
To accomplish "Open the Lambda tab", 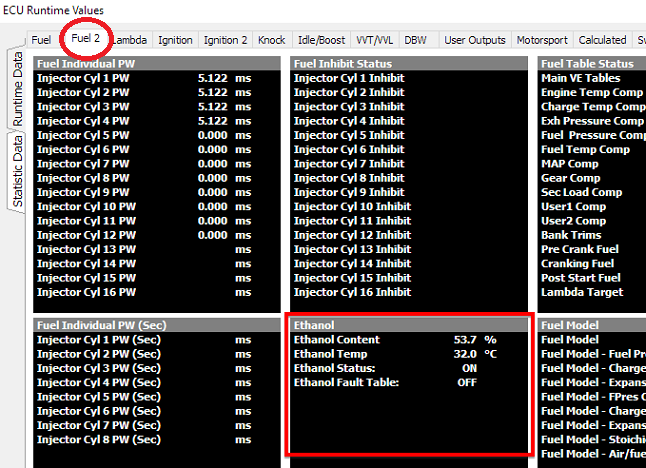I will 130,40.
